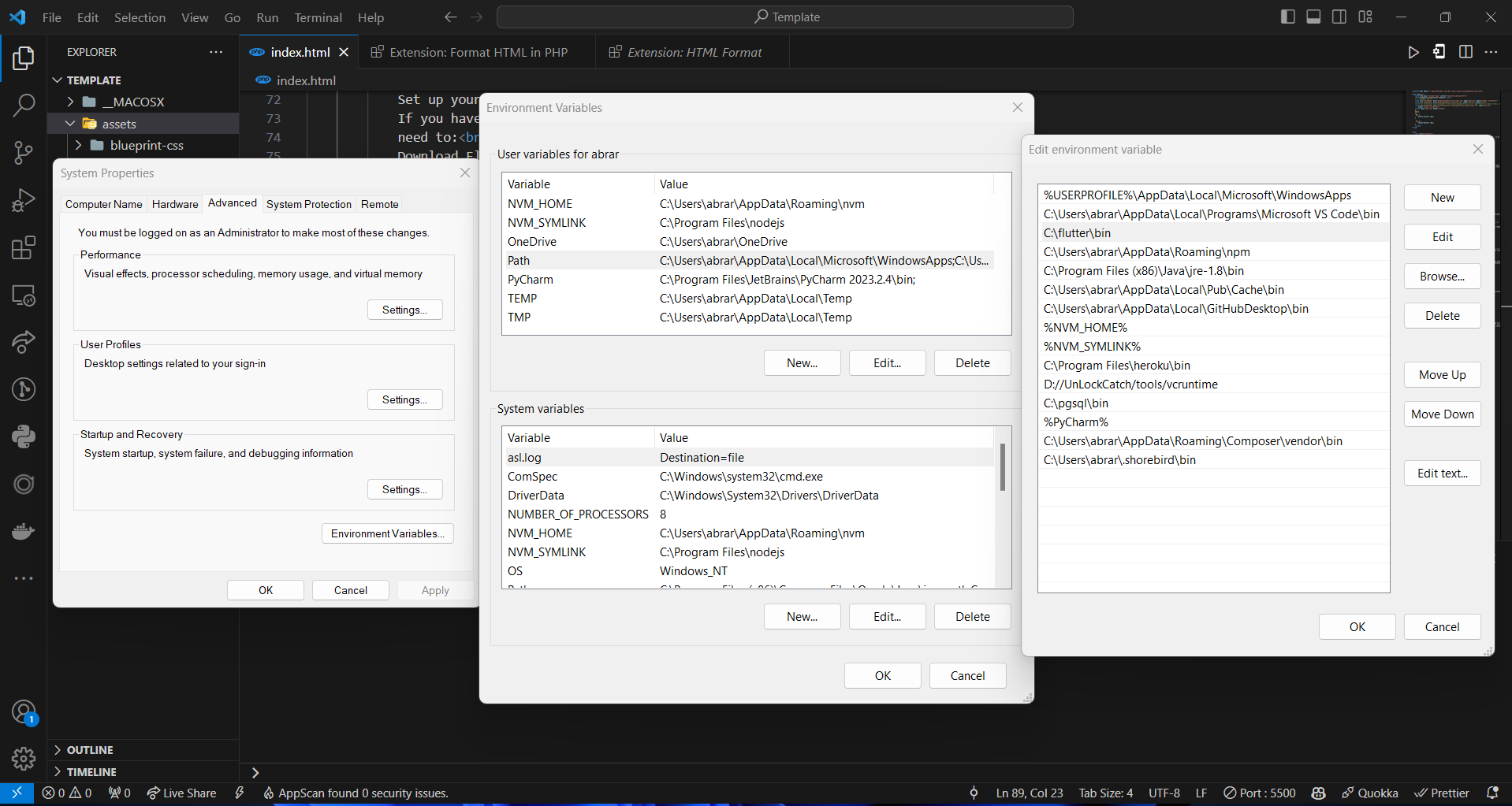Screen dimensions: 1512x806
Task: Select the %NVM_HOME% path entry
Action: point(1214,328)
